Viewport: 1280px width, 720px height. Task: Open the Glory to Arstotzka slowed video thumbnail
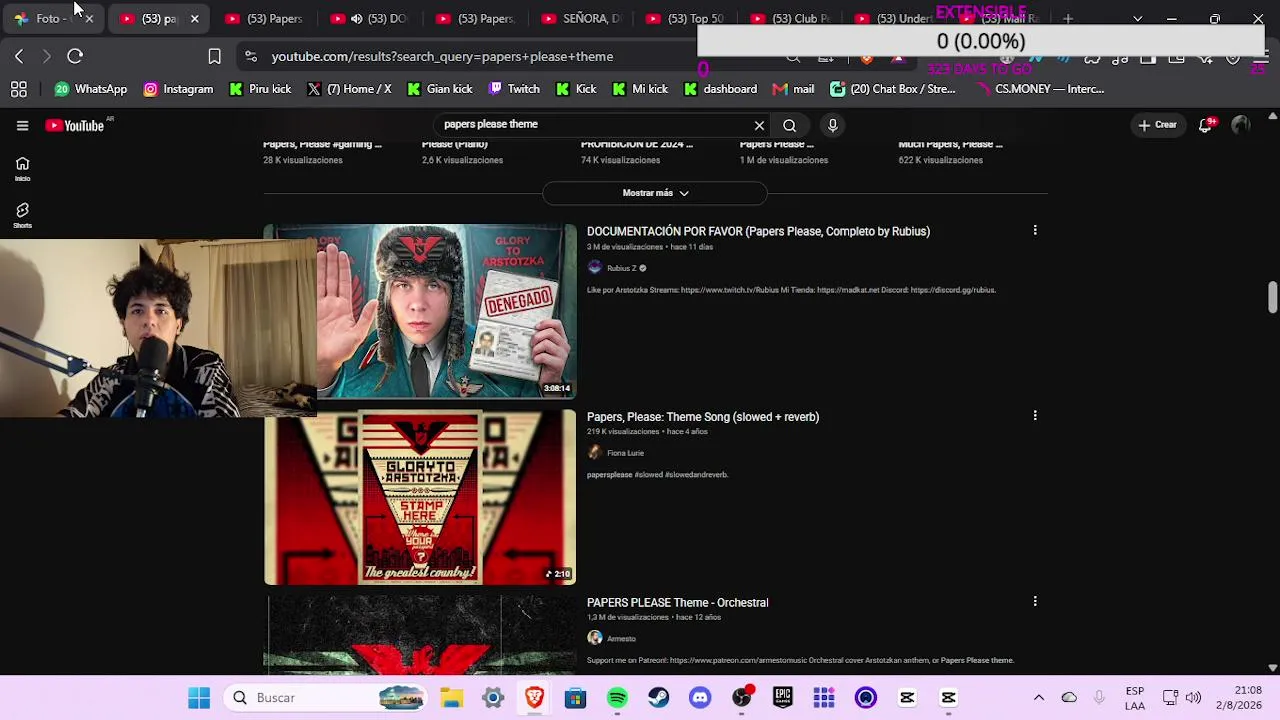click(x=420, y=497)
